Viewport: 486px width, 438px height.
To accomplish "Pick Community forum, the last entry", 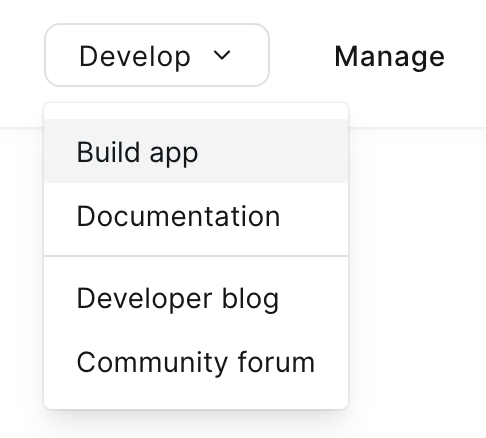I will 196,362.
